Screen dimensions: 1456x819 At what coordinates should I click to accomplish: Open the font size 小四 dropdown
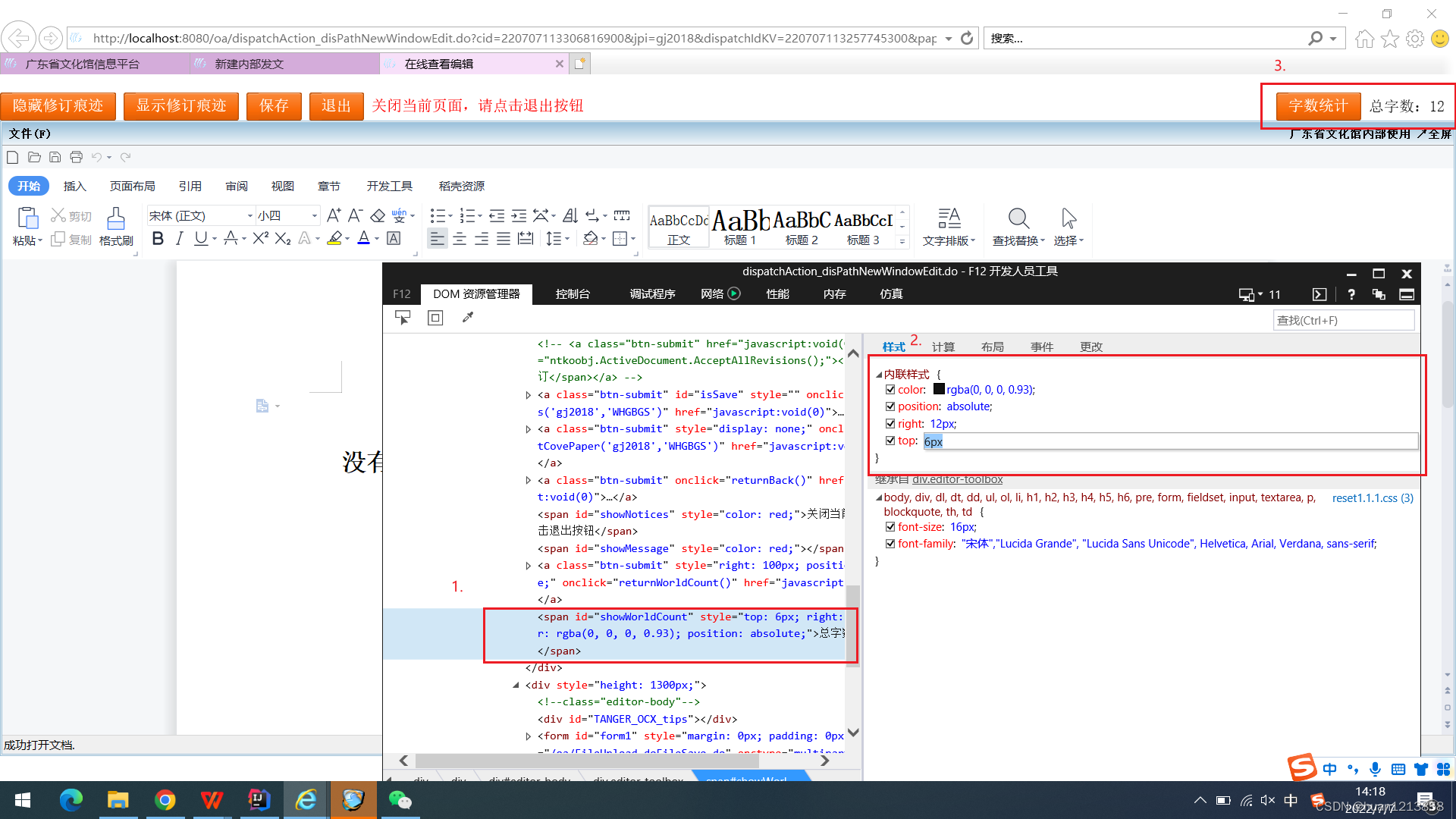click(x=315, y=216)
